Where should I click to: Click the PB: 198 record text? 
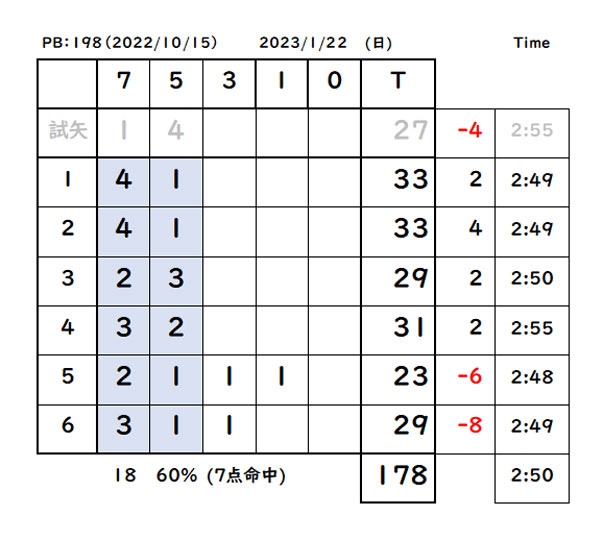click(x=130, y=42)
